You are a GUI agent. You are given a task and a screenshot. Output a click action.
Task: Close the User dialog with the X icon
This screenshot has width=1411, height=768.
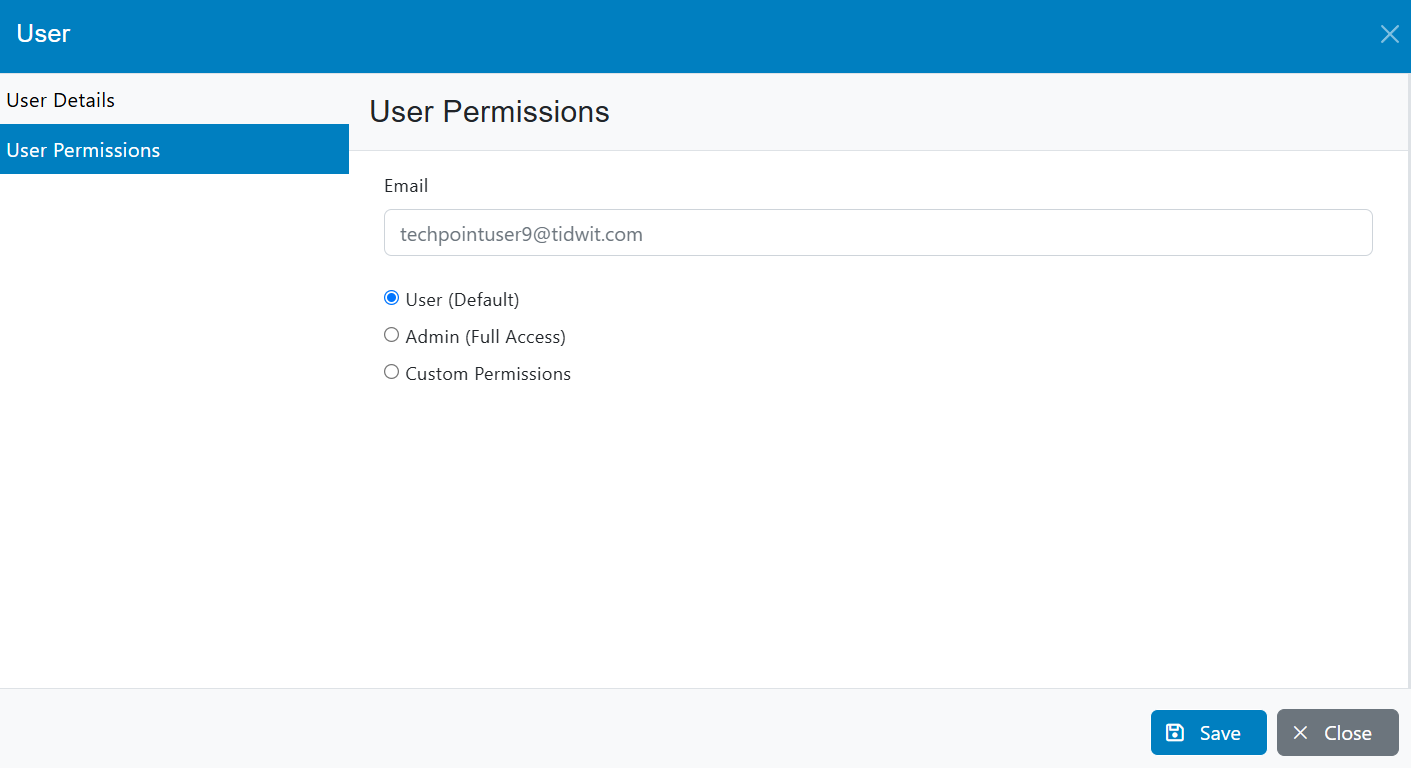(x=1389, y=34)
